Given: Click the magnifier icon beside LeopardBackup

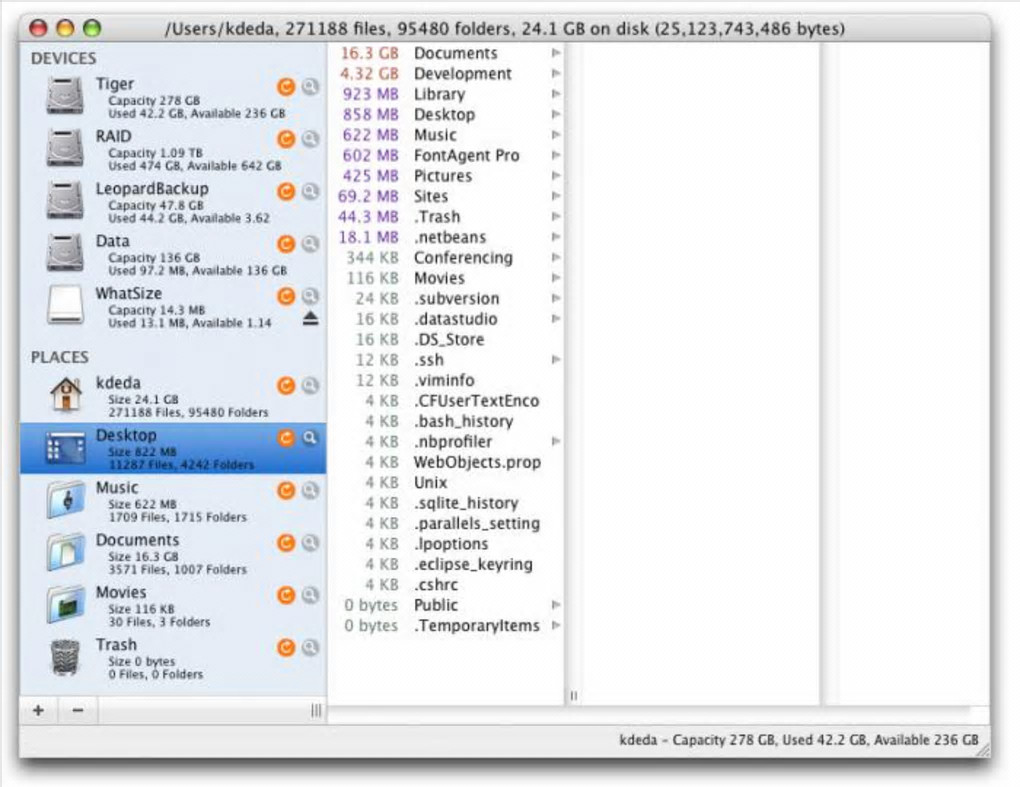Looking at the screenshot, I should point(311,191).
